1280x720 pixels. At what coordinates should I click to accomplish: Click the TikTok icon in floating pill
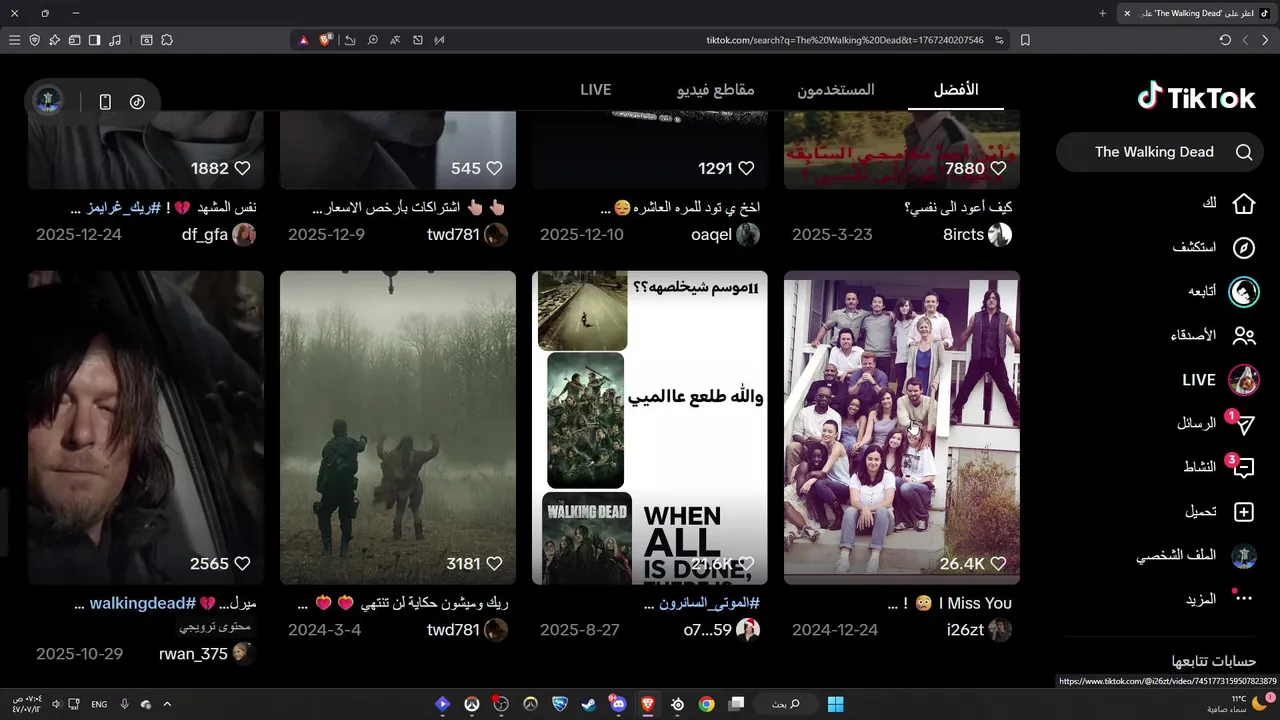(137, 102)
